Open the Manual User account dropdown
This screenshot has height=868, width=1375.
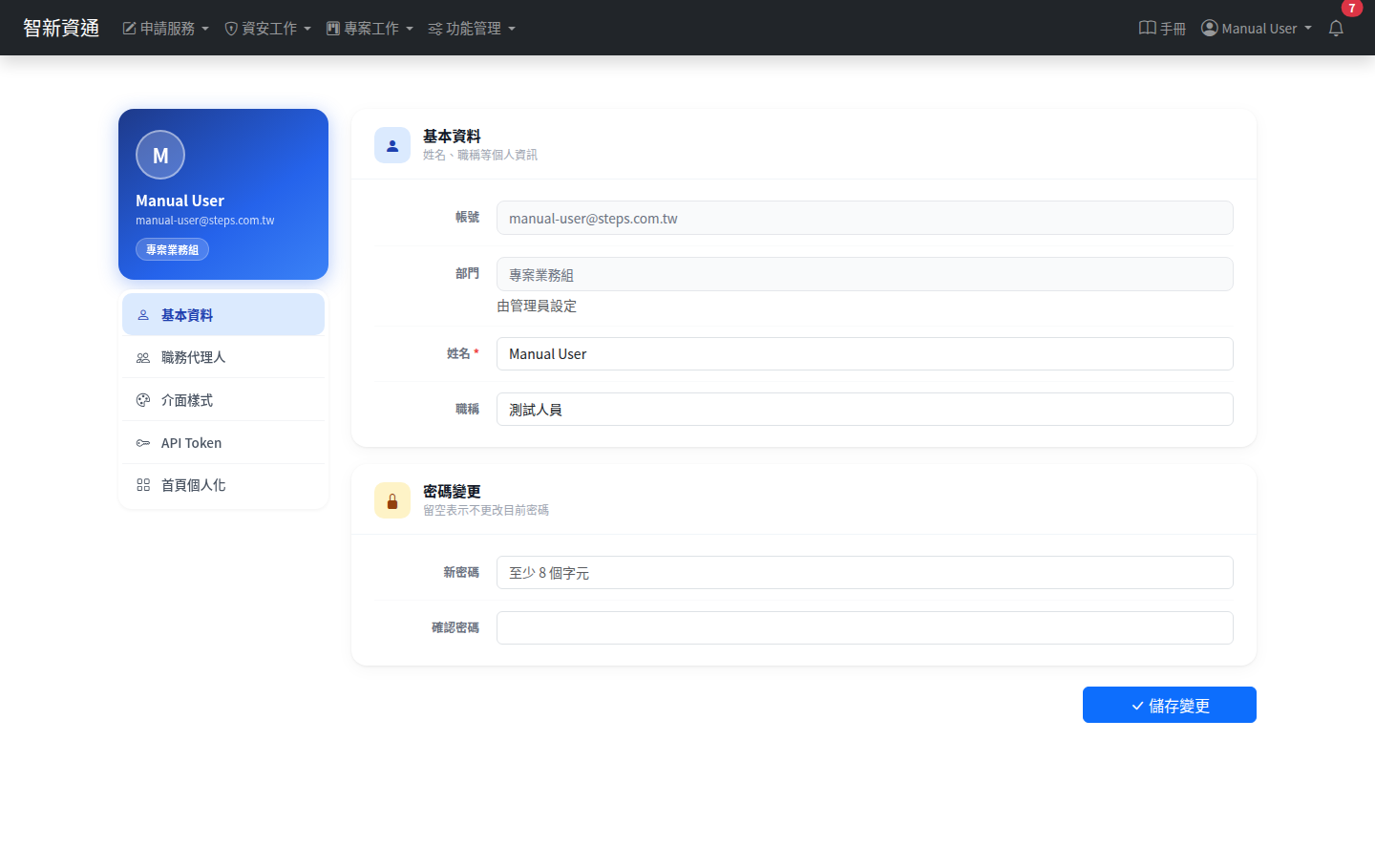pyautogui.click(x=1257, y=29)
